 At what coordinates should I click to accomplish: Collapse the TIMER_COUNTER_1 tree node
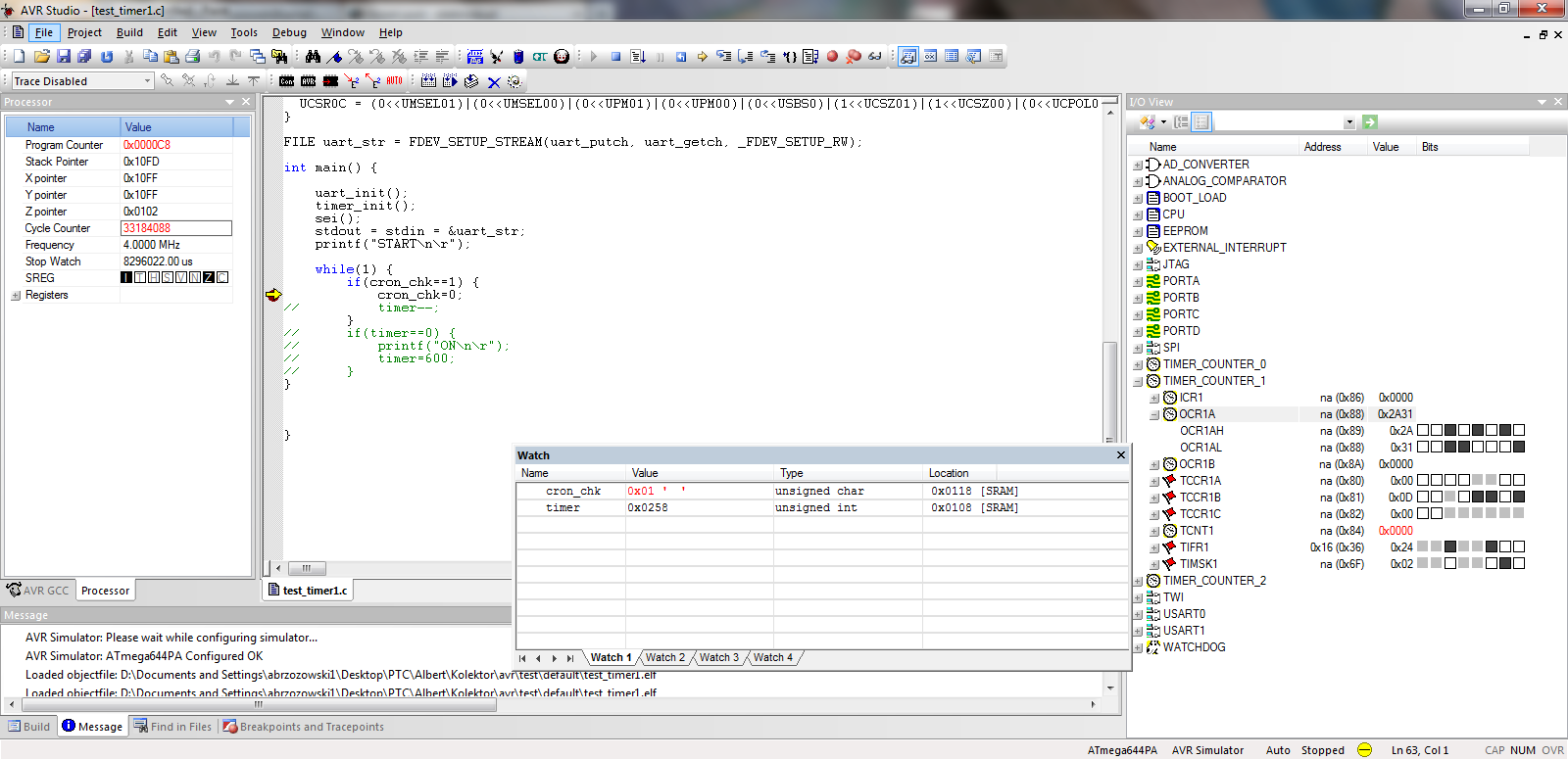pos(1138,381)
